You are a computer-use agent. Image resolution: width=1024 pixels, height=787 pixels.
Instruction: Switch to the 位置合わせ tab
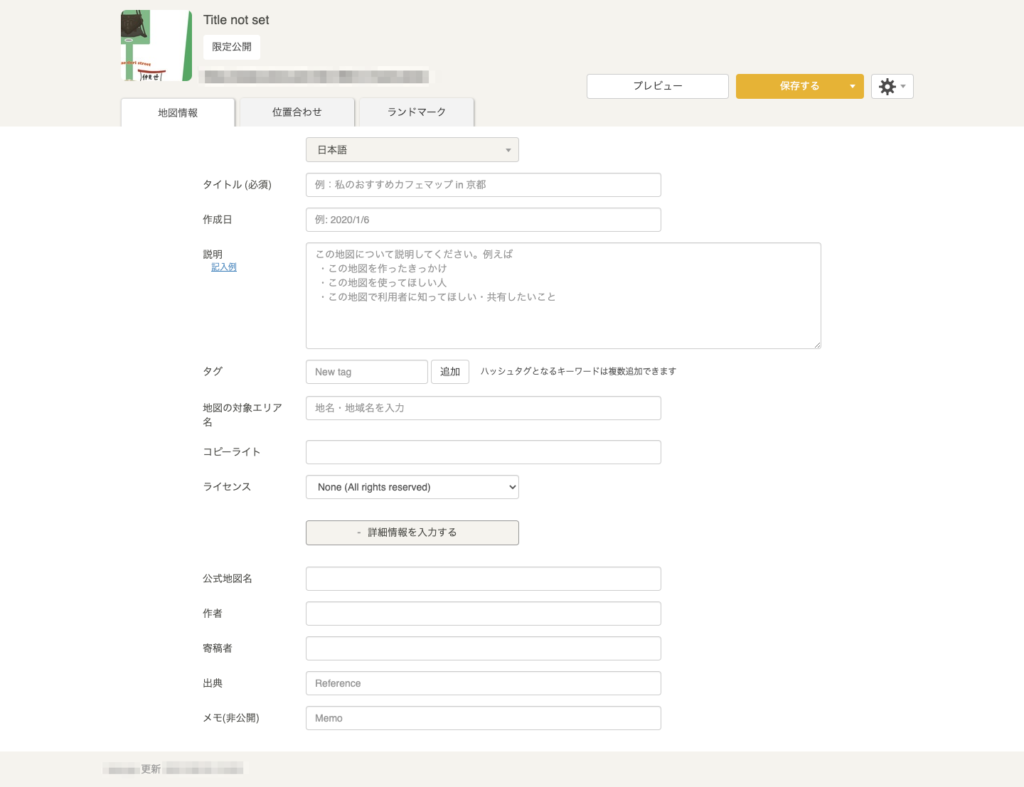[297, 112]
